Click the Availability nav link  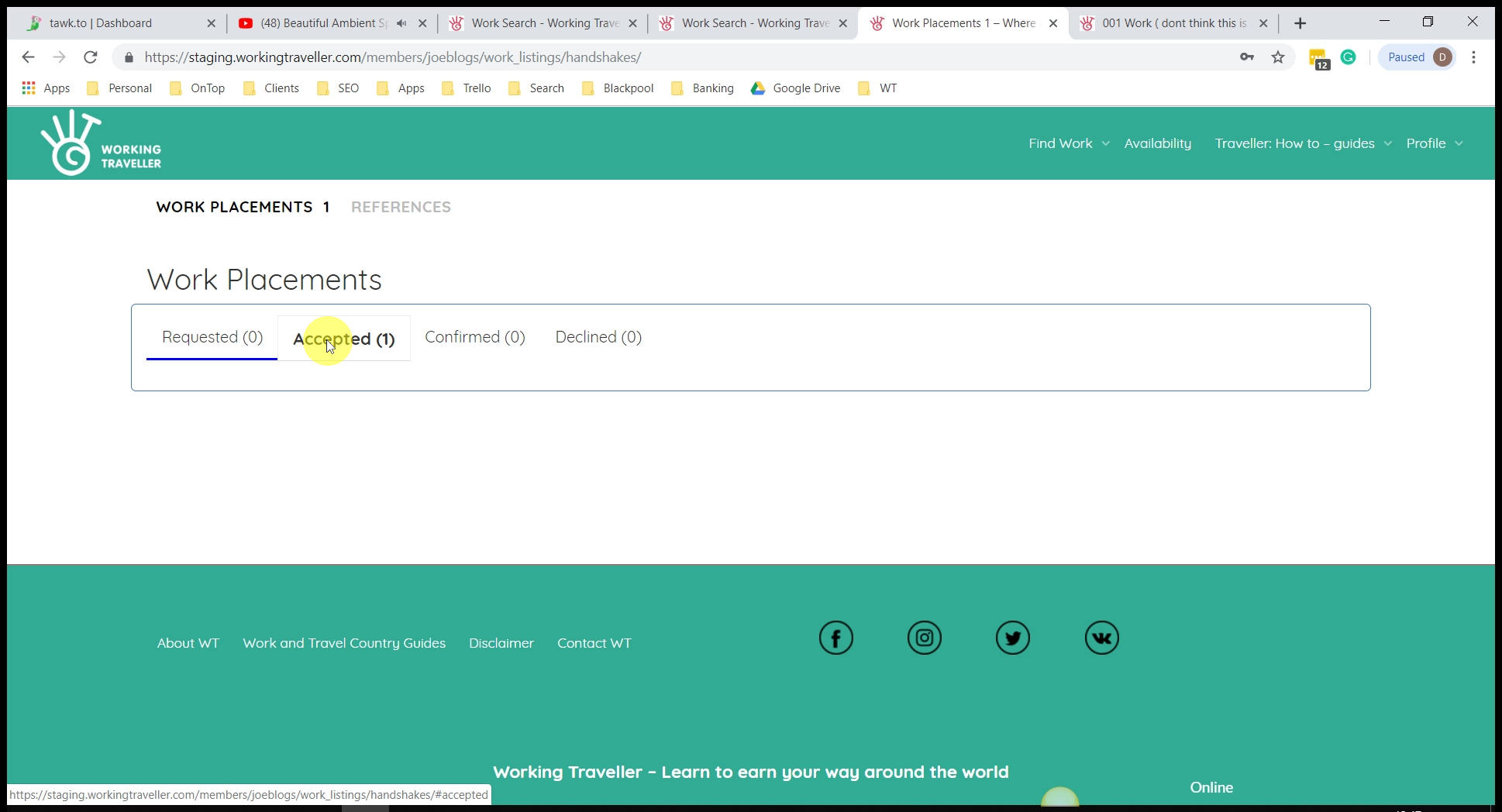pyautogui.click(x=1157, y=143)
